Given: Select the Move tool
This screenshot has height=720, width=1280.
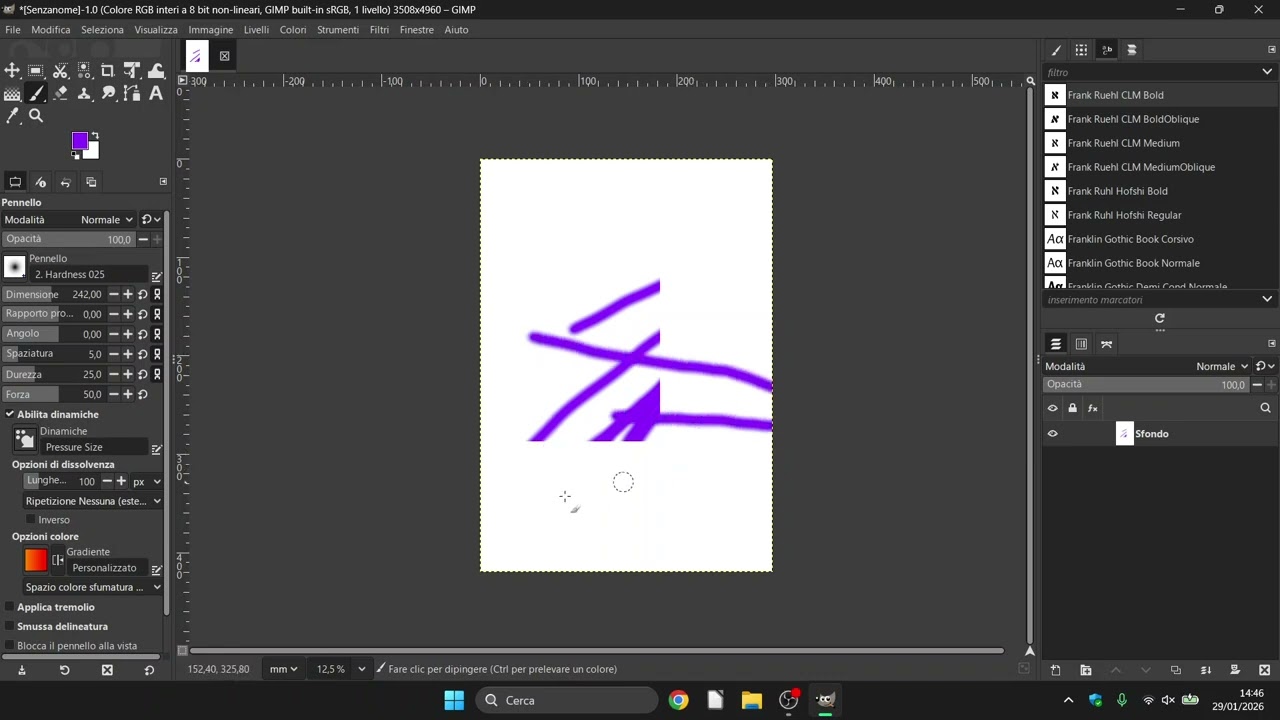Looking at the screenshot, I should click(x=12, y=70).
